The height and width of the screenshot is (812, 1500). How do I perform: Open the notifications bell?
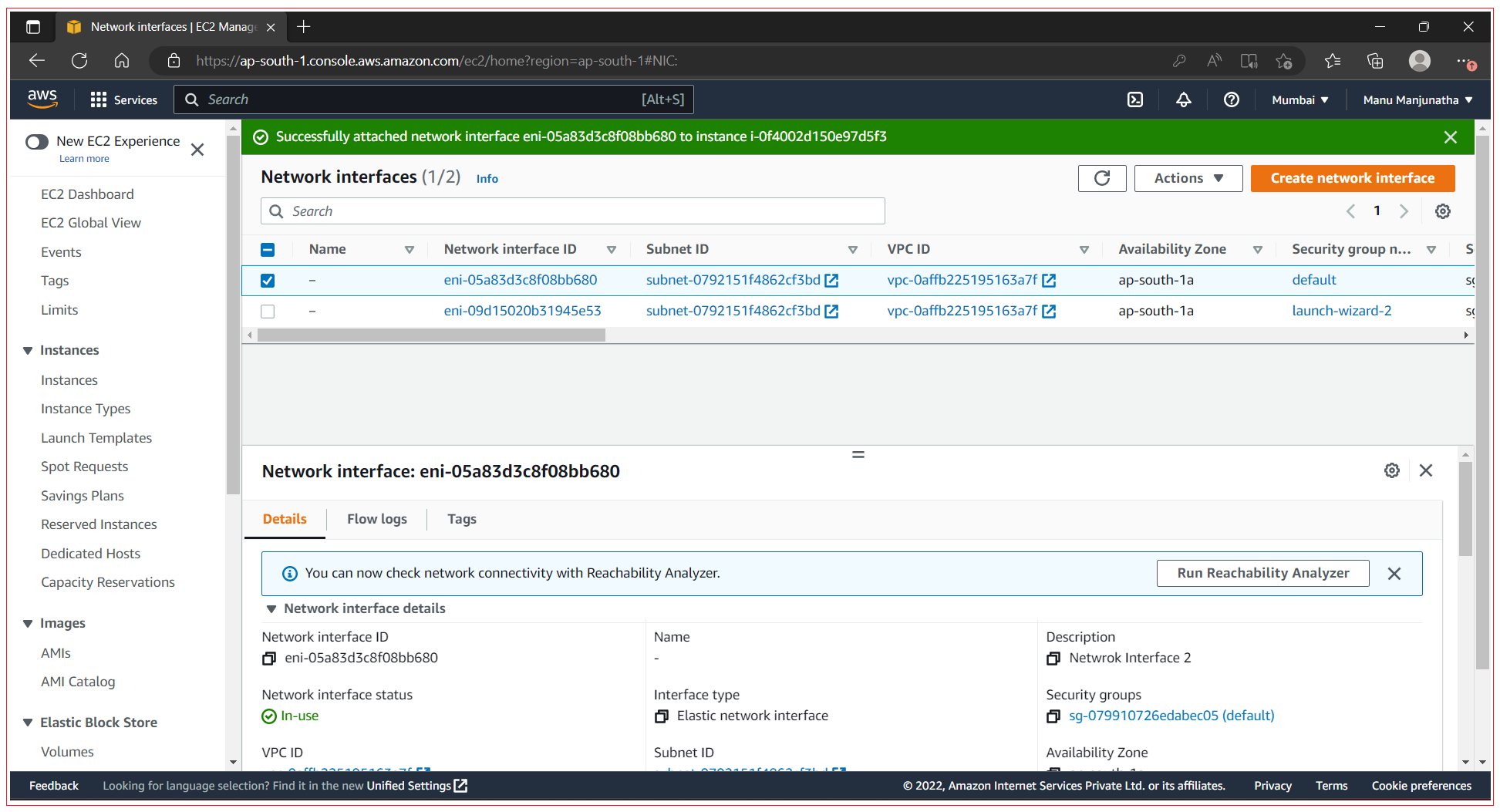pos(1183,99)
